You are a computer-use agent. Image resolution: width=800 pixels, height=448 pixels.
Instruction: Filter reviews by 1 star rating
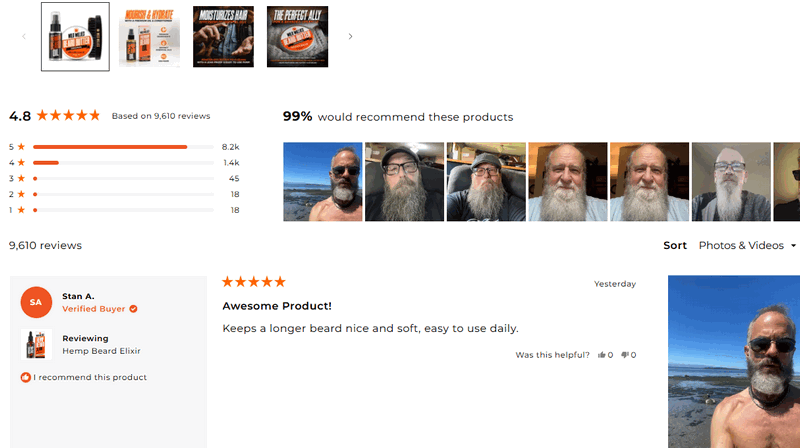pyautogui.click(x=122, y=210)
